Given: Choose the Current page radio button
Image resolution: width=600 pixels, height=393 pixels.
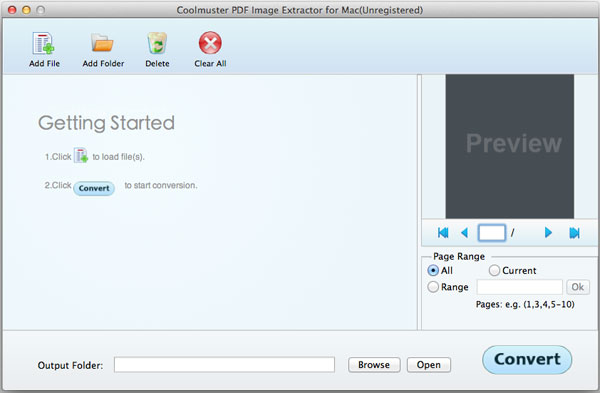Looking at the screenshot, I should point(494,271).
